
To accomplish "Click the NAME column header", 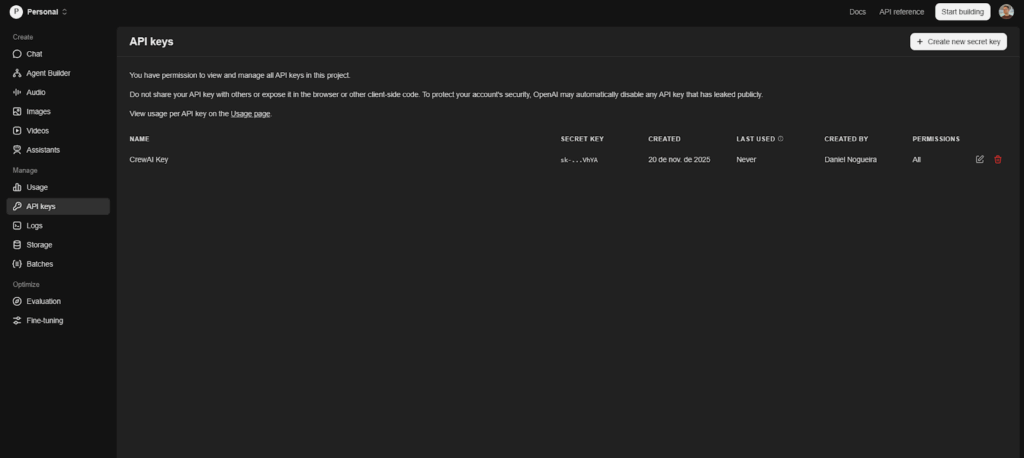I will [139, 139].
